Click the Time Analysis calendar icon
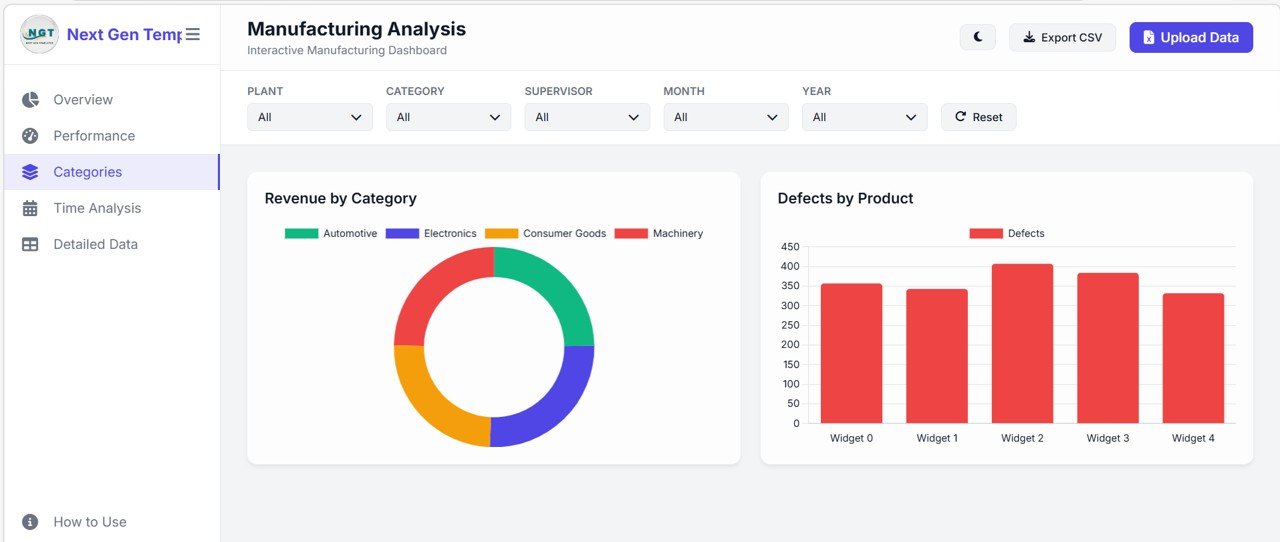The height and width of the screenshot is (542, 1280). coord(30,208)
